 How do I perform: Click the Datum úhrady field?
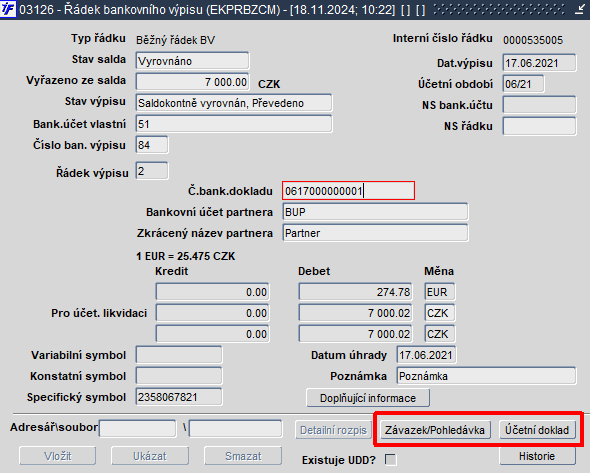point(426,355)
